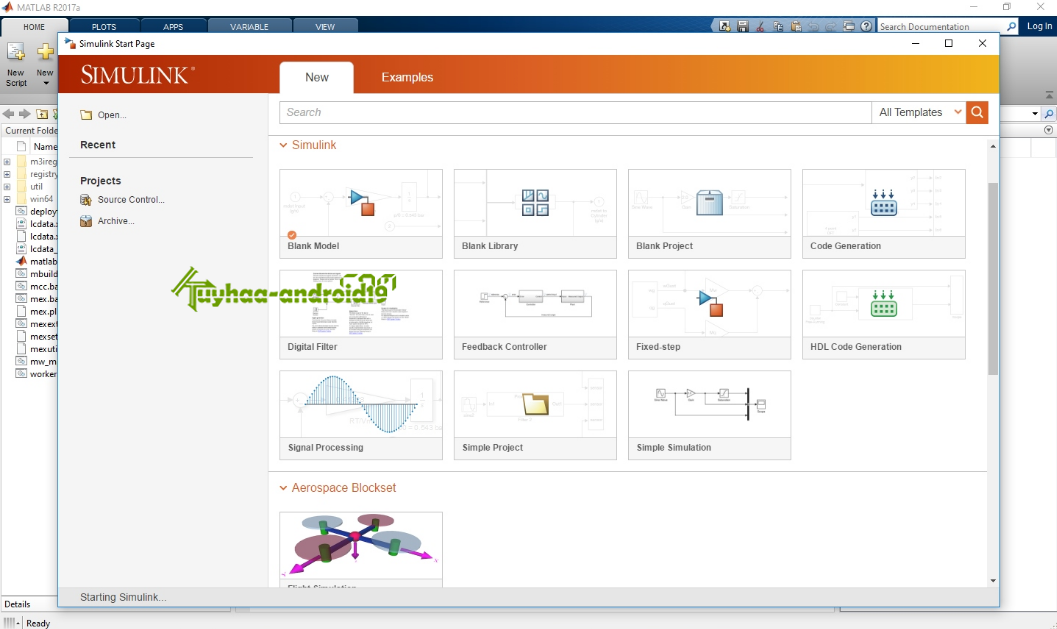Select the Fixed-step template
This screenshot has width=1057, height=629.
[x=709, y=315]
